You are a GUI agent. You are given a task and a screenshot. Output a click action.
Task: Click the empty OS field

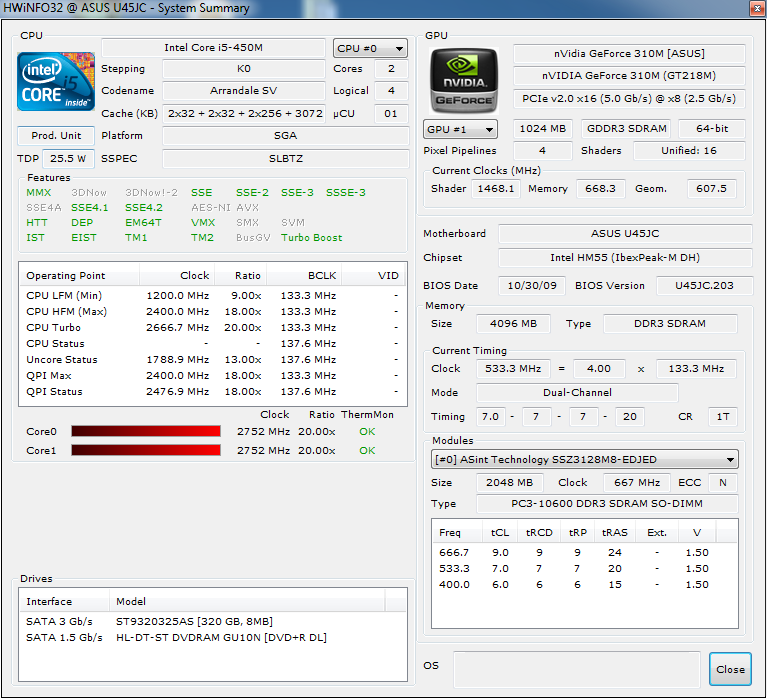[x=577, y=669]
